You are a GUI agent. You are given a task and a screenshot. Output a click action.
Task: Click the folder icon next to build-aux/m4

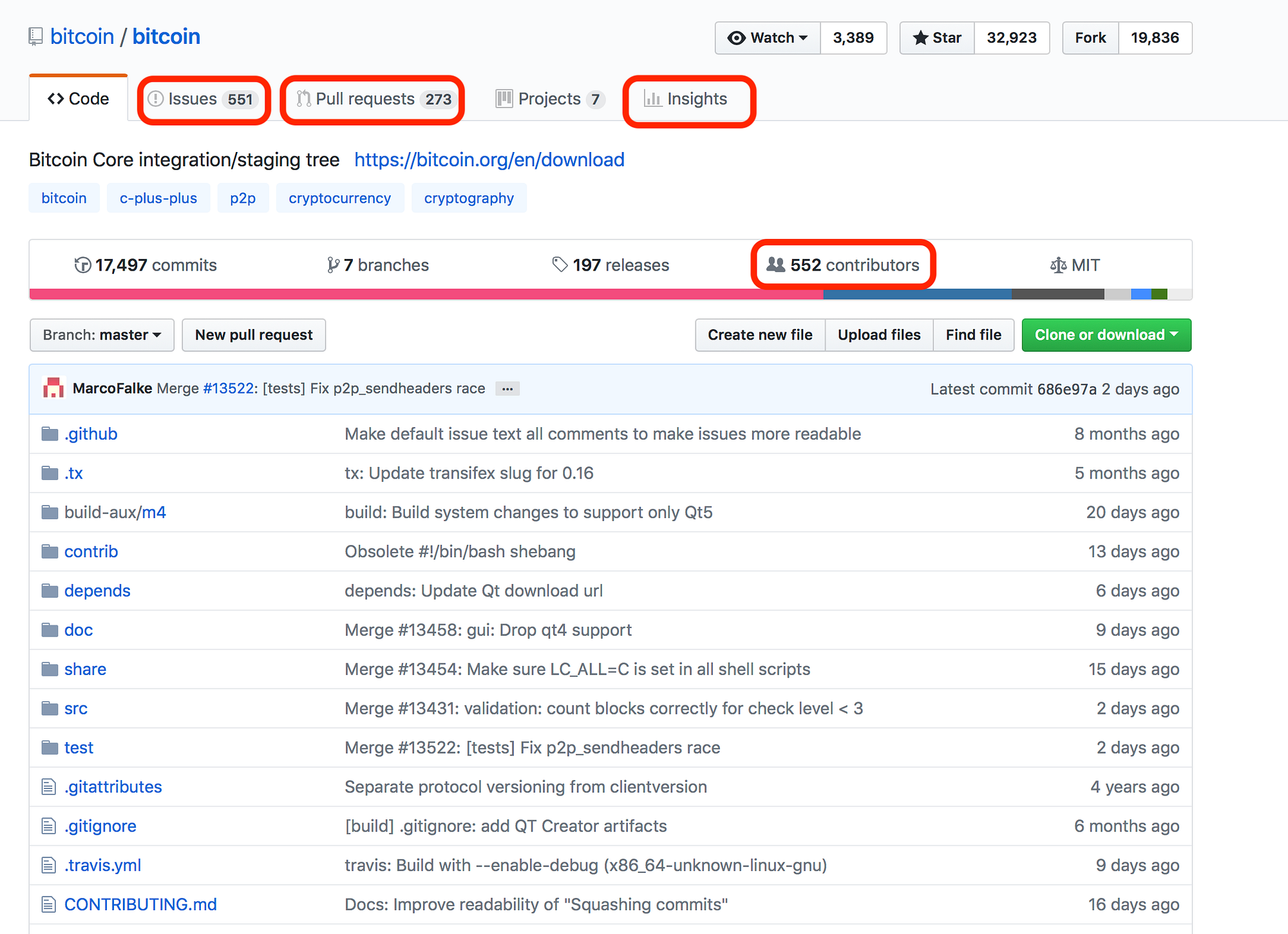pyautogui.click(x=50, y=513)
